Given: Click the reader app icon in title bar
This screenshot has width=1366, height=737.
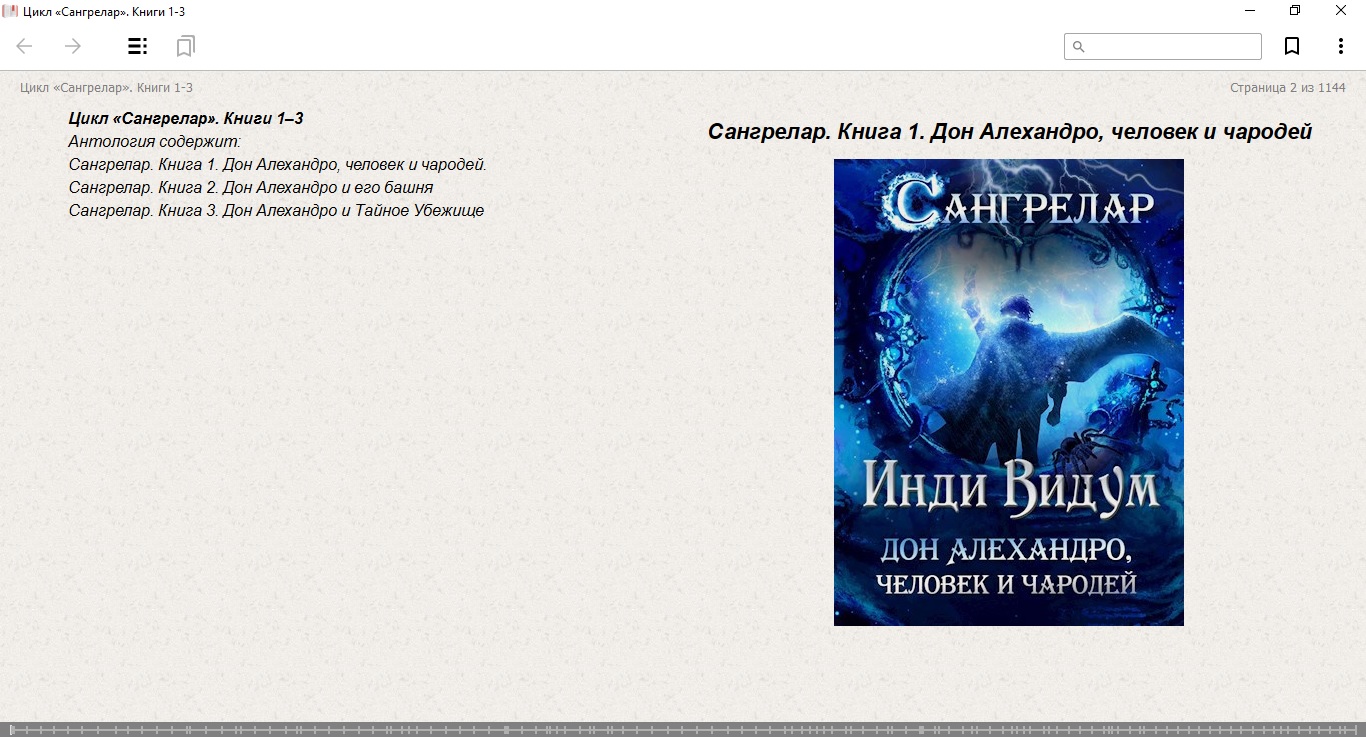Looking at the screenshot, I should click(11, 11).
